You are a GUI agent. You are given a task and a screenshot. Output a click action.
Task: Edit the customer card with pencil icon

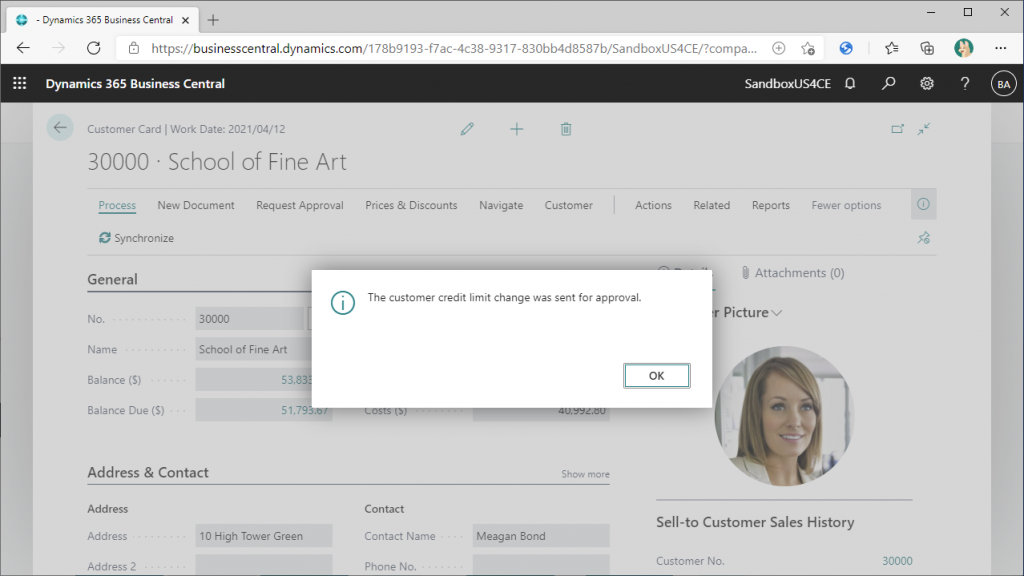(467, 129)
